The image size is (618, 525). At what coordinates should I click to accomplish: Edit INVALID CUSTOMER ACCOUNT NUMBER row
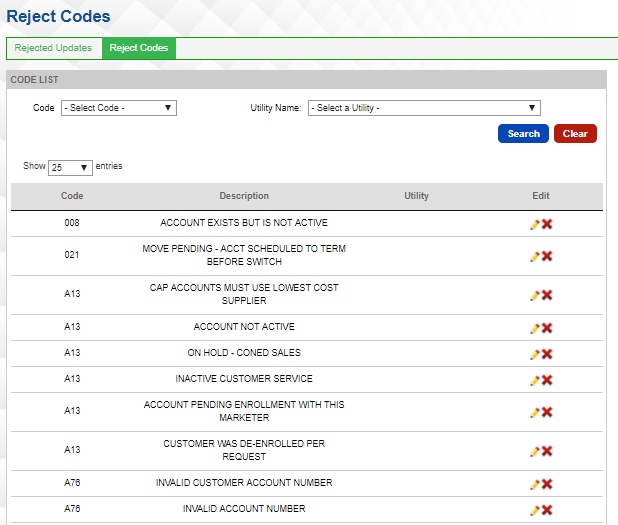point(534,484)
